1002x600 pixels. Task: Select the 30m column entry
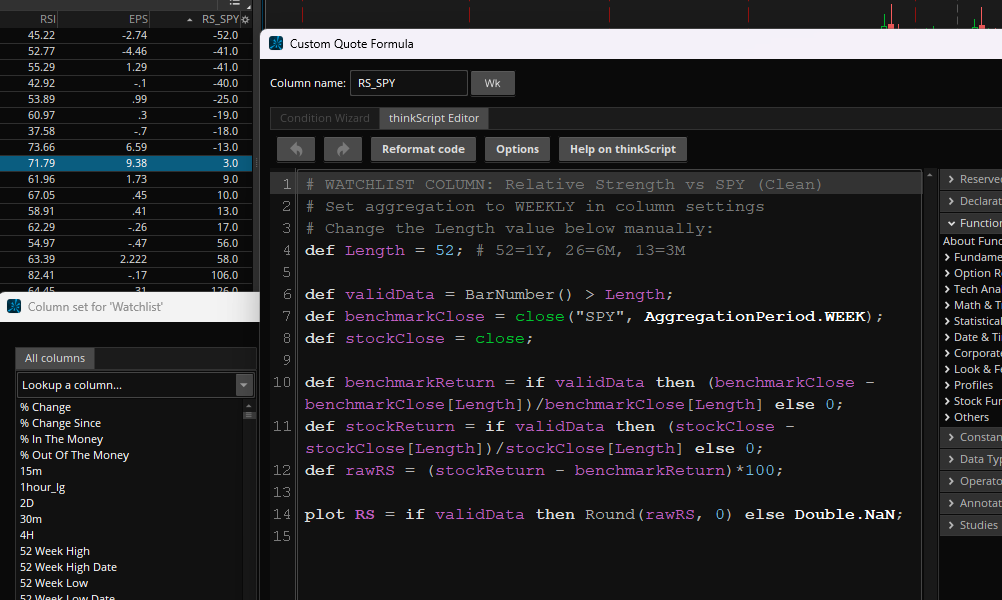[31, 519]
